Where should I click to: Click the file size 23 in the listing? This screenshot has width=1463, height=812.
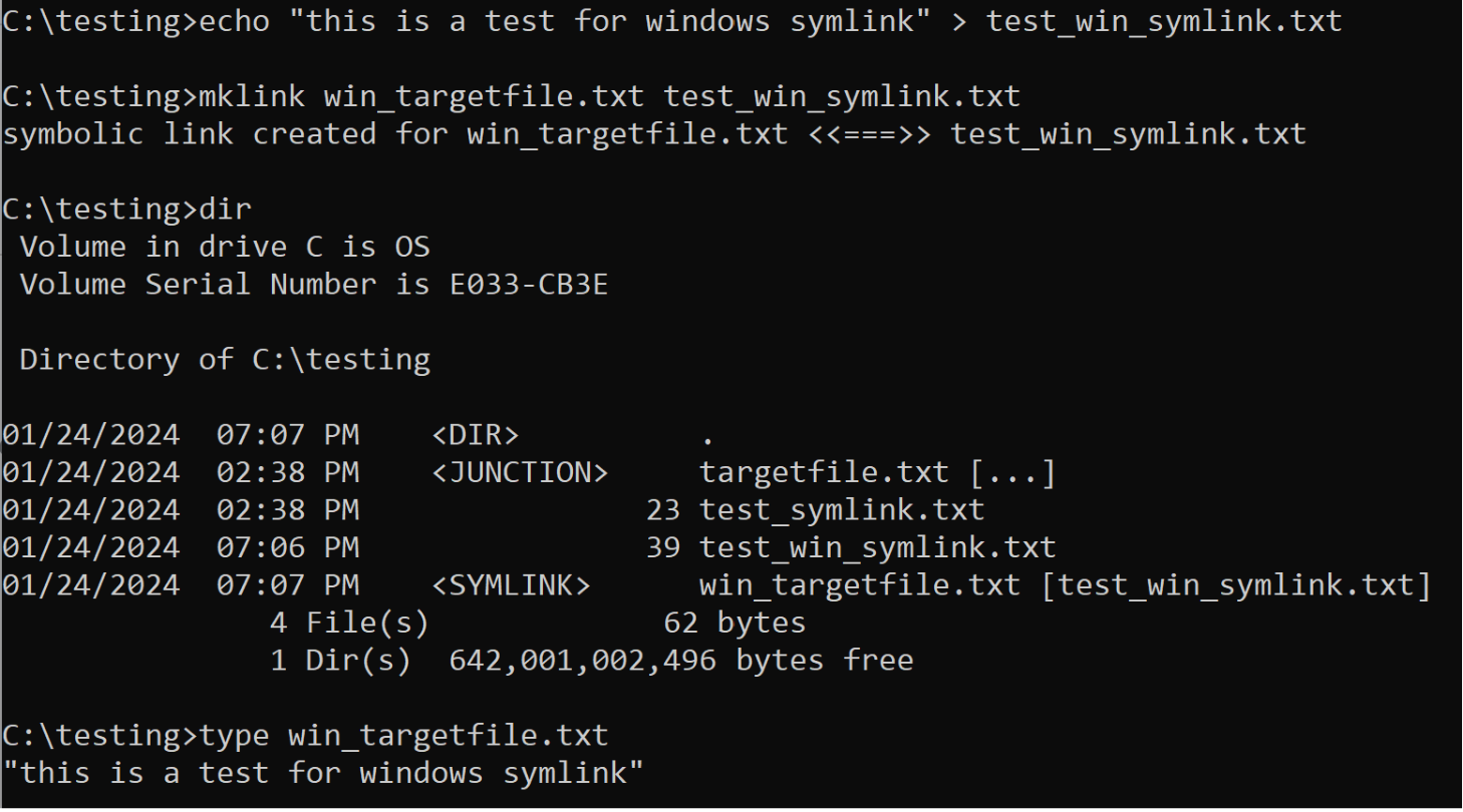point(662,510)
